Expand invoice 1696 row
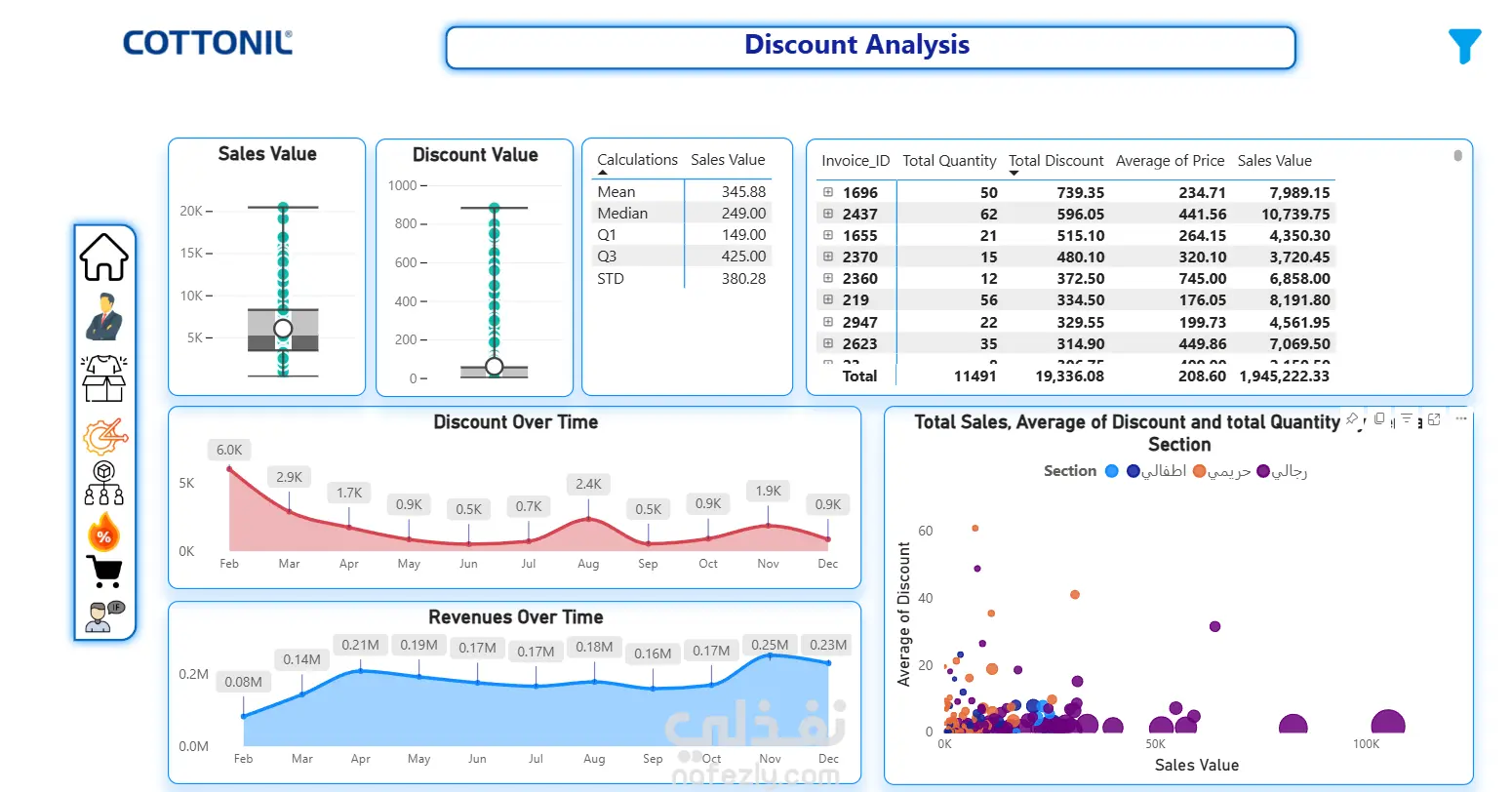The width and height of the screenshot is (1512, 792). click(x=828, y=192)
